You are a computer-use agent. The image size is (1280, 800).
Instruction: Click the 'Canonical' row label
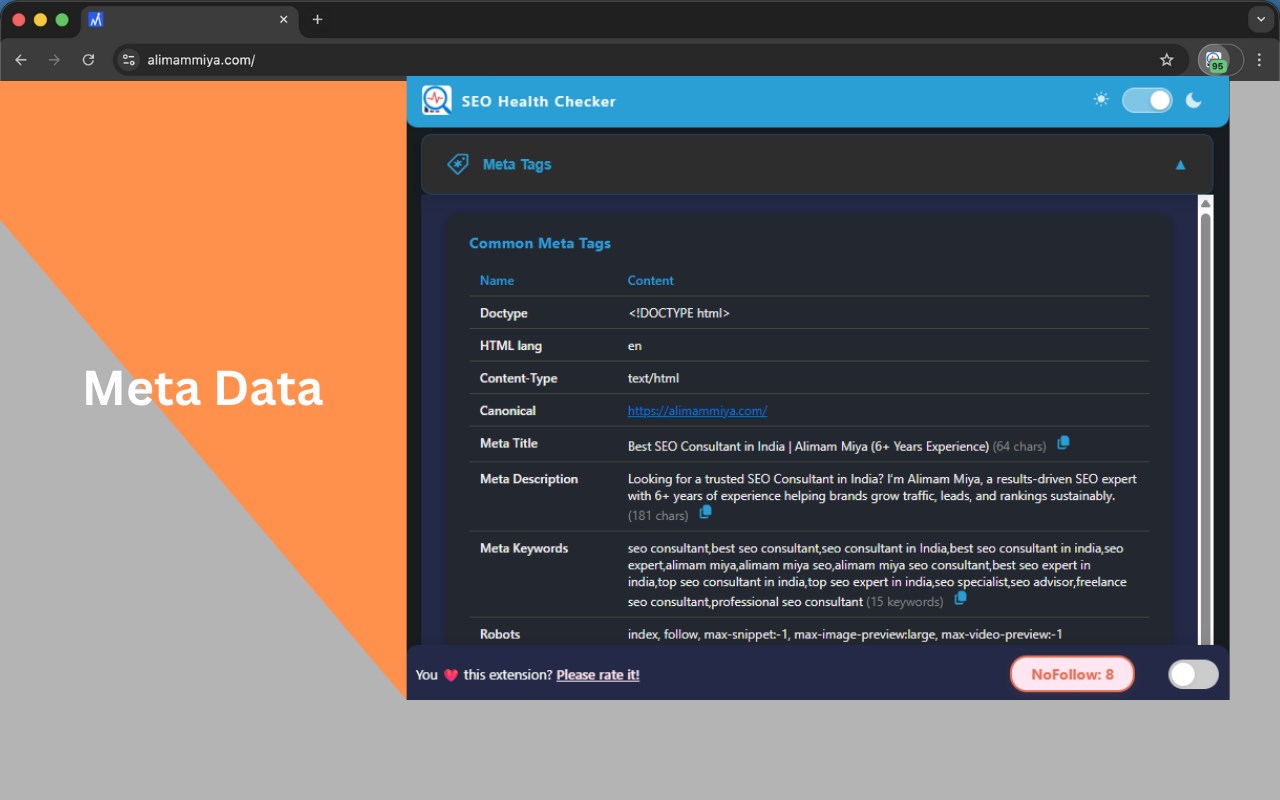(x=508, y=411)
